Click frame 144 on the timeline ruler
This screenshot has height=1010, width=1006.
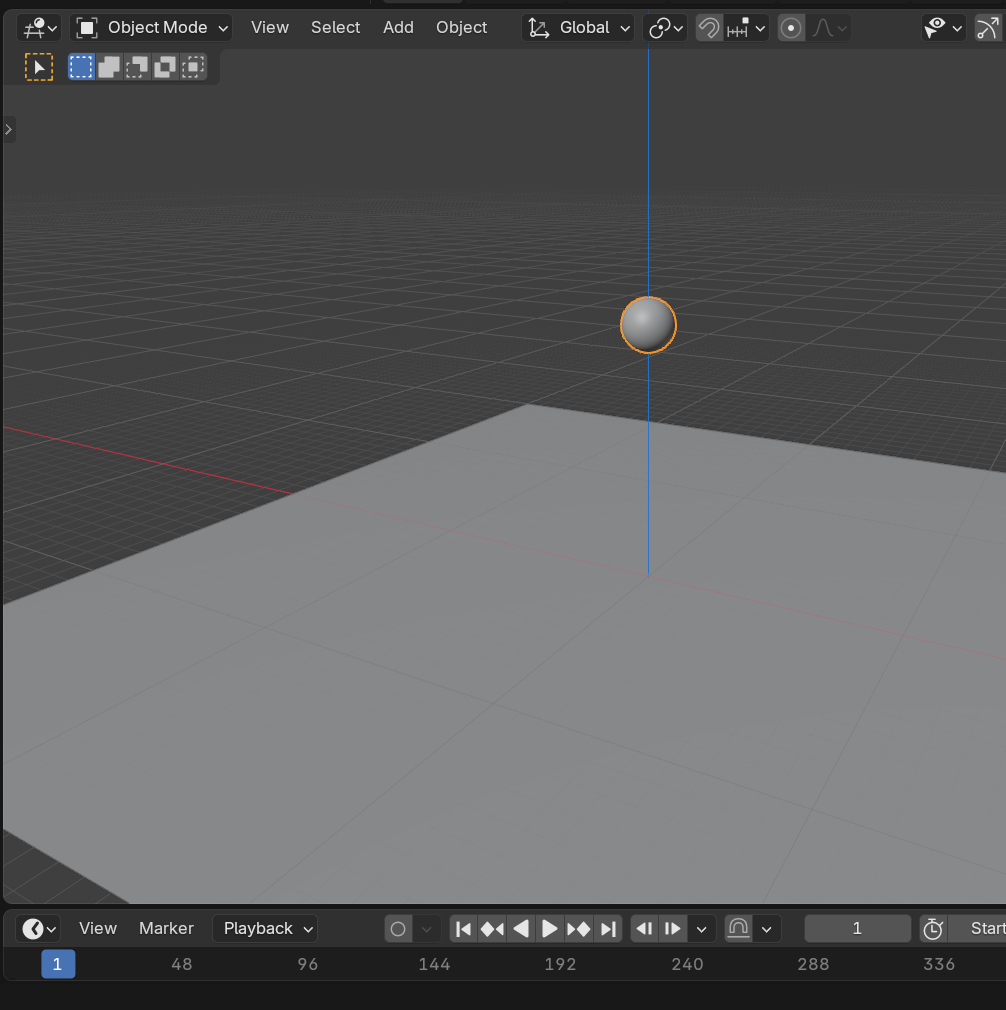(434, 964)
